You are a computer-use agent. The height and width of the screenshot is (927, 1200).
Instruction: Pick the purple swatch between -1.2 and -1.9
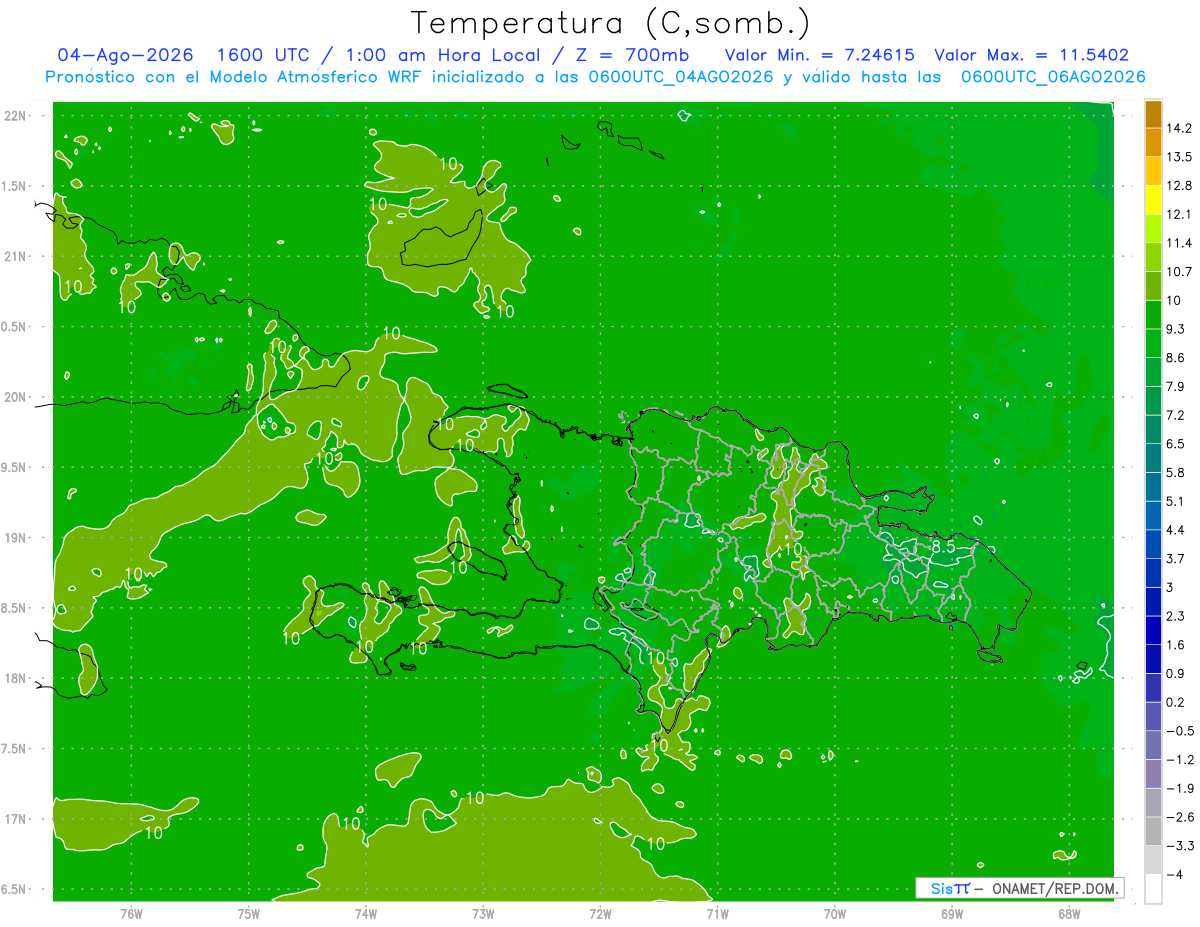[1153, 774]
